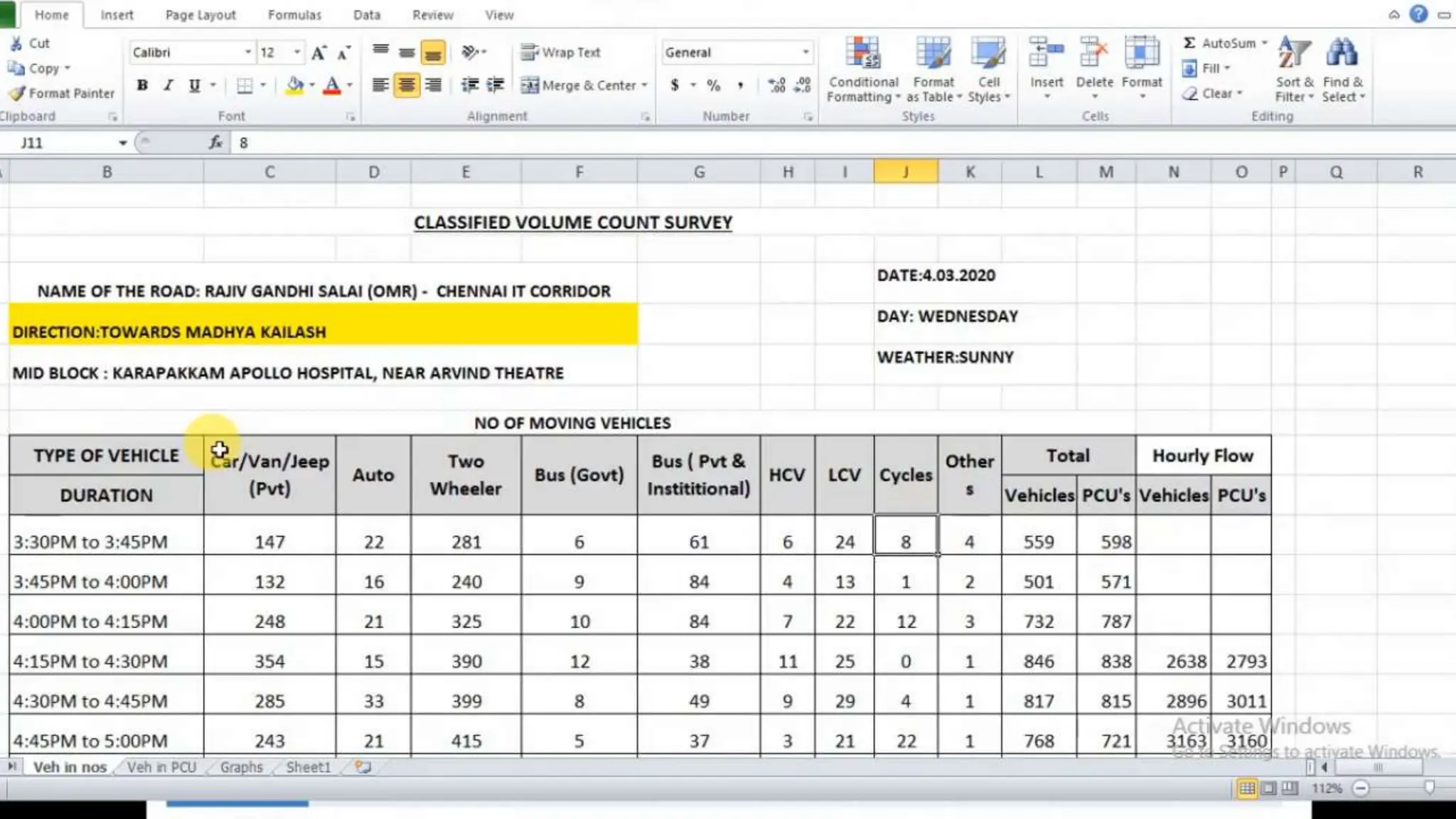Click the Insert Function fx icon
The width and height of the screenshot is (1456, 819).
pyautogui.click(x=215, y=143)
